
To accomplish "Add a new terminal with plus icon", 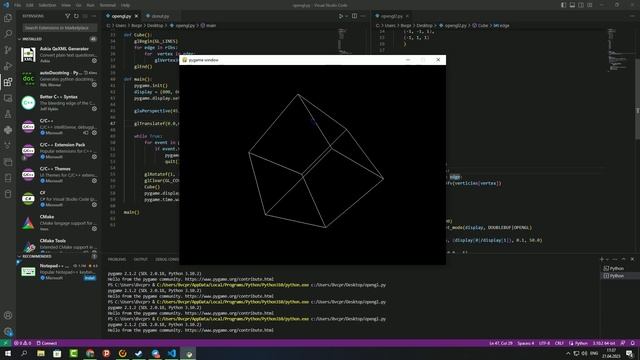I will (x=602, y=259).
